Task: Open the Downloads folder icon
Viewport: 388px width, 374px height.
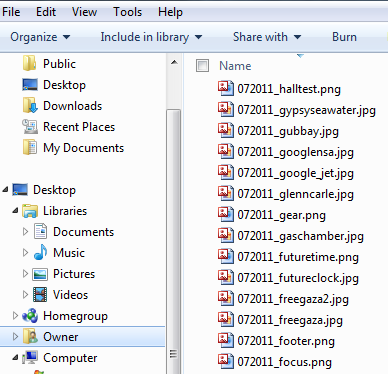Action: (30, 106)
